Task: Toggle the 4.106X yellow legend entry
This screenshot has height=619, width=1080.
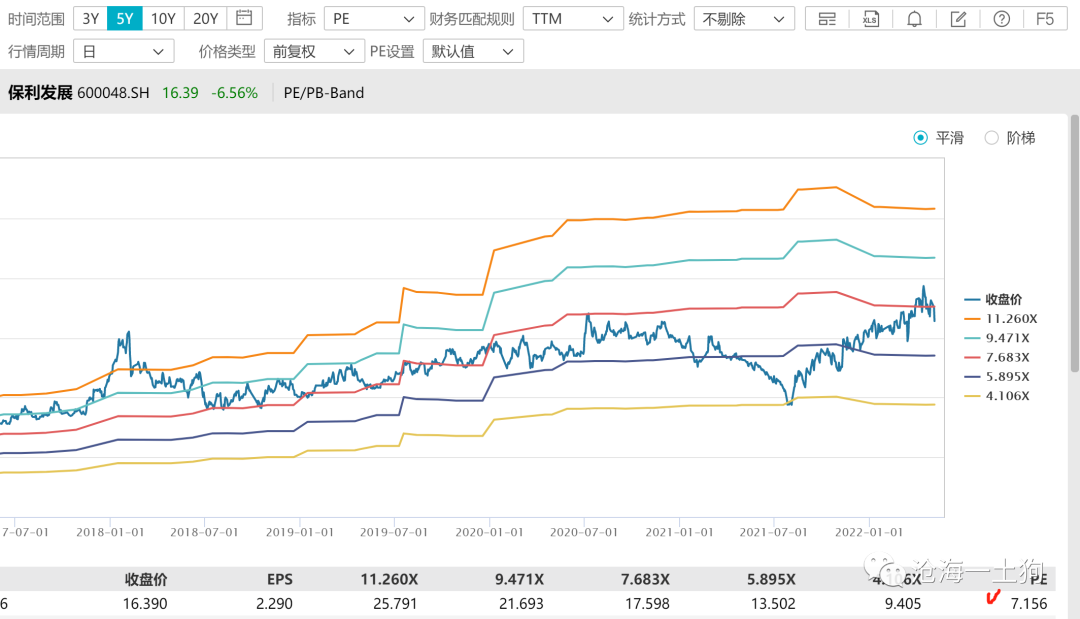Action: [997, 395]
